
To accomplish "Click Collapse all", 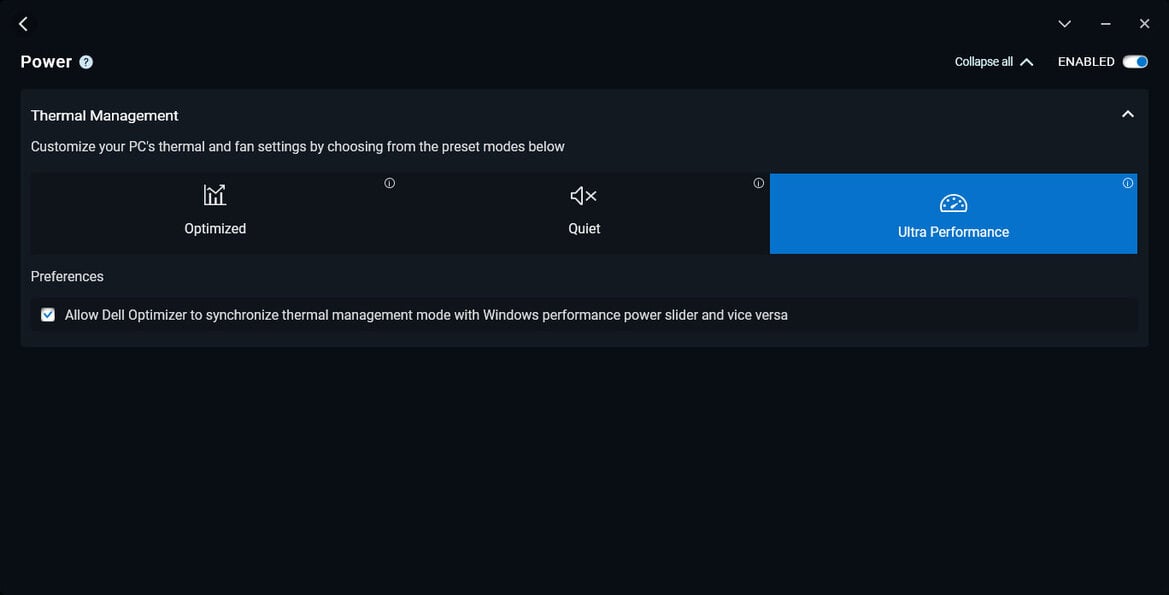I will [994, 62].
